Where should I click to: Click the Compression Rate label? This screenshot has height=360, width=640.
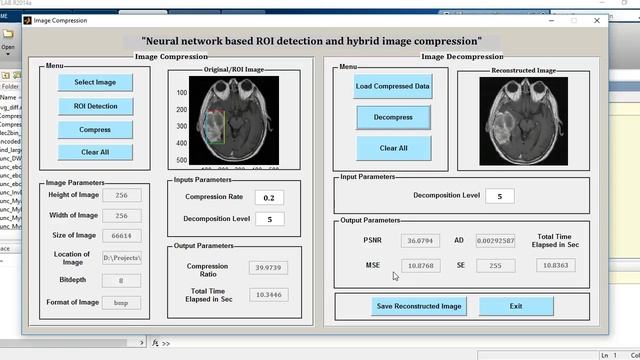[x=214, y=197]
